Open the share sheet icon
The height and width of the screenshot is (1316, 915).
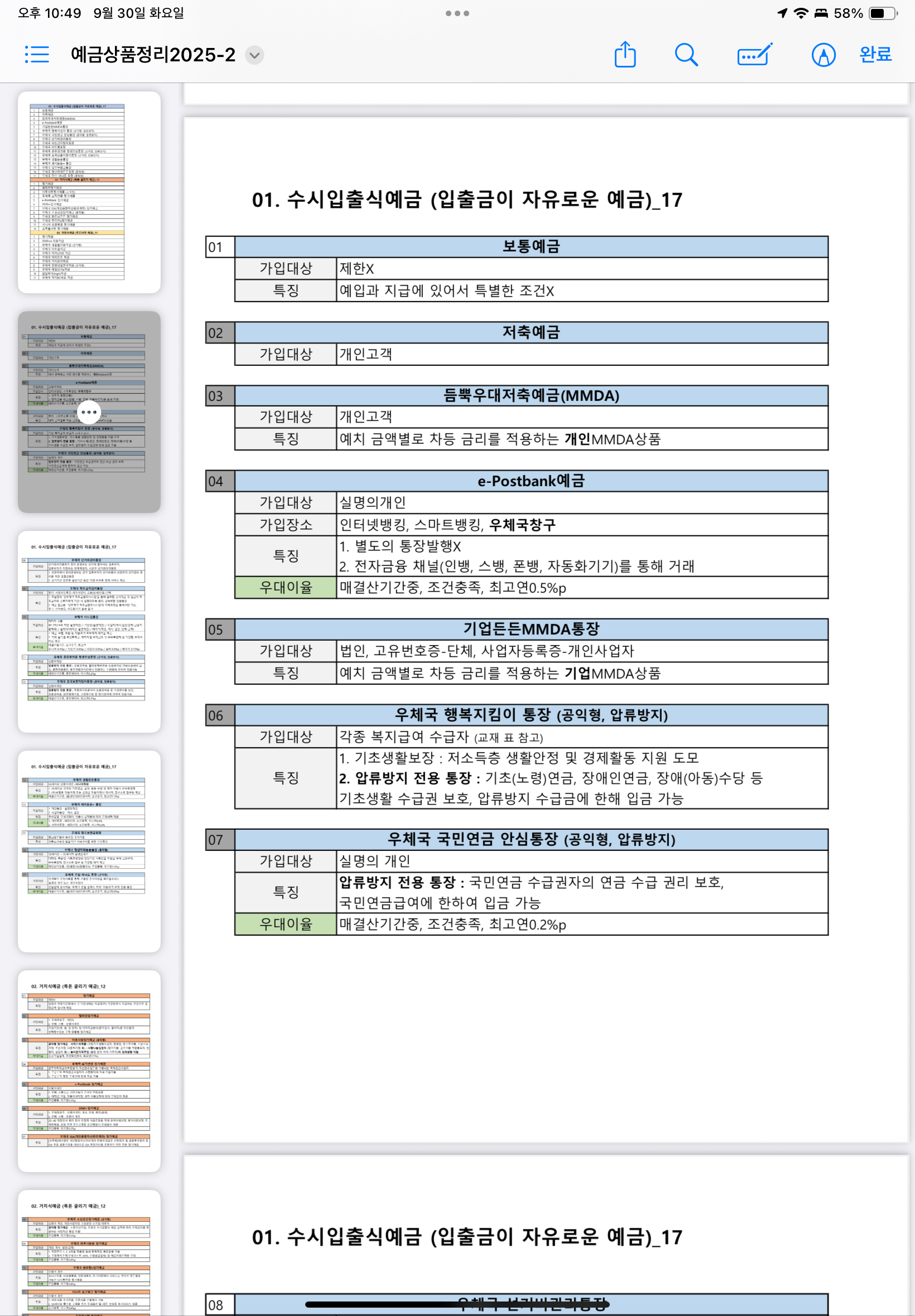[625, 55]
